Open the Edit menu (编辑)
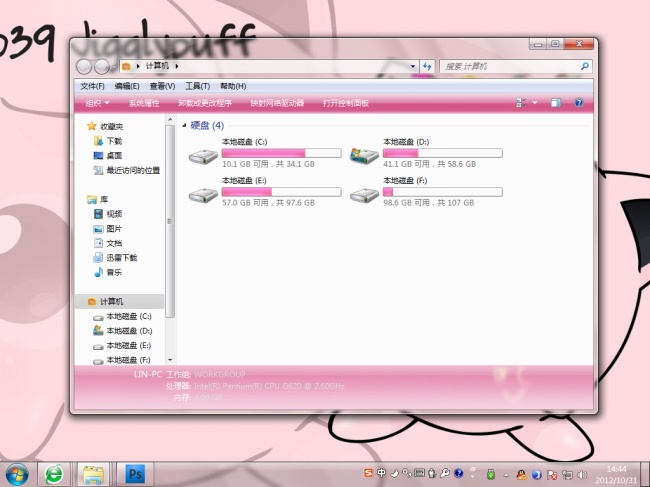This screenshot has width=650, height=487. pyautogui.click(x=127, y=86)
